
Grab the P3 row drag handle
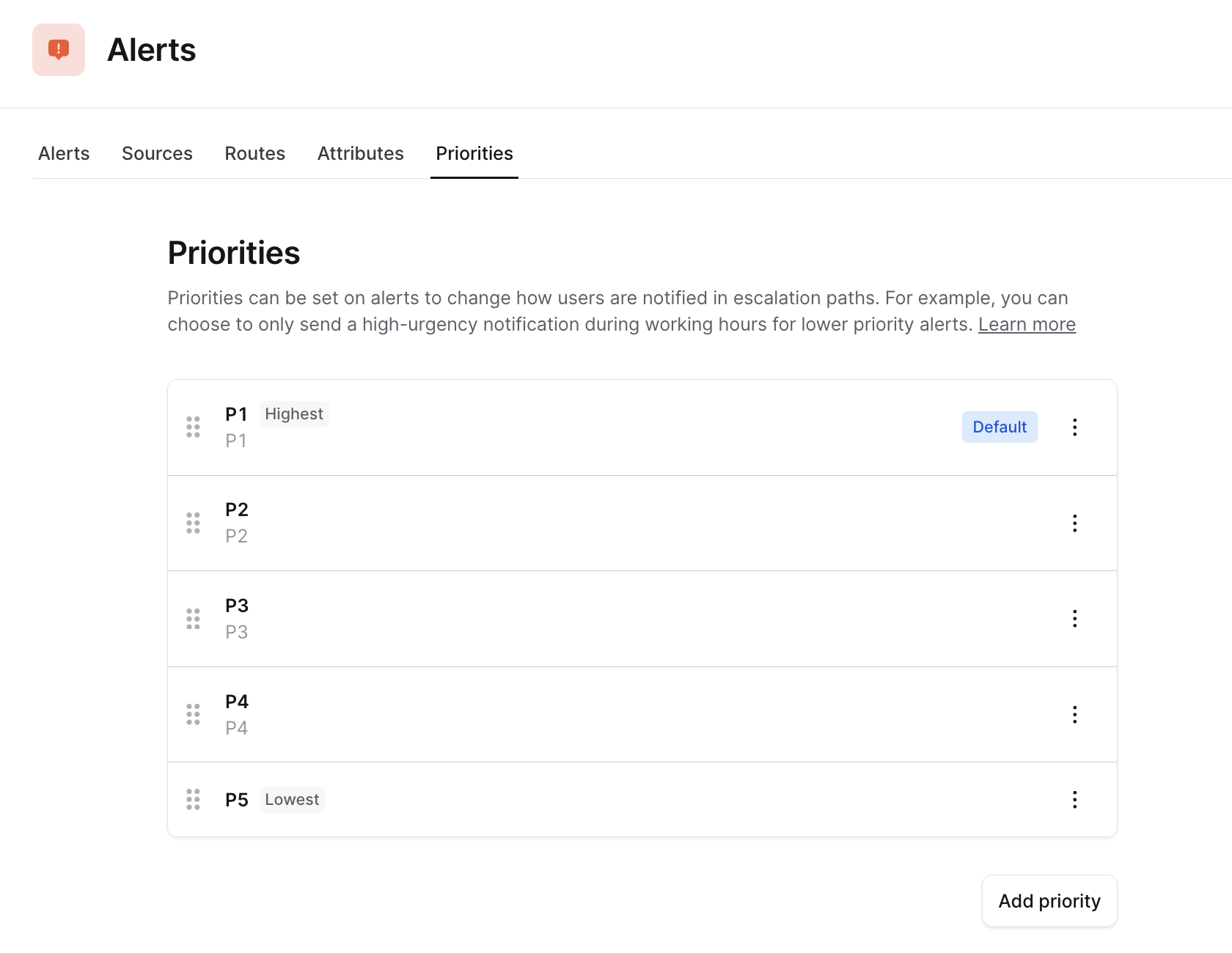(x=193, y=619)
